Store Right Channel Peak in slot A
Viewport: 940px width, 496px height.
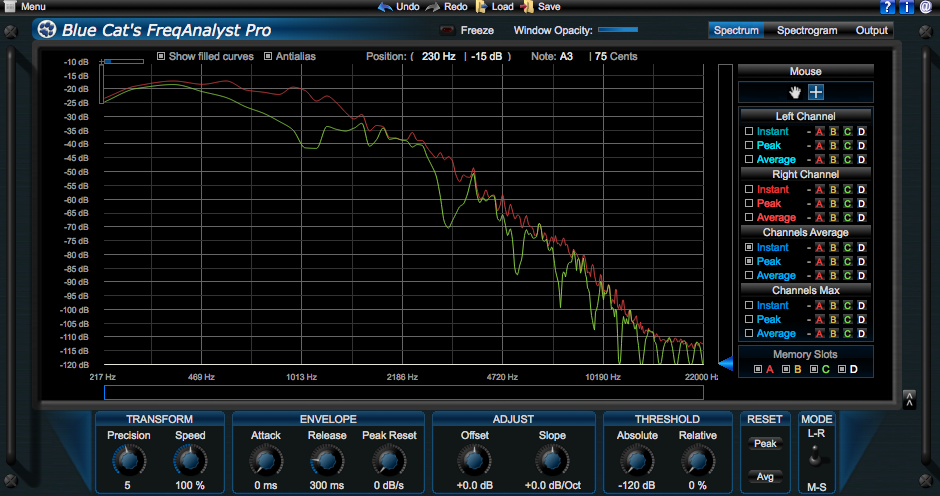tap(820, 203)
